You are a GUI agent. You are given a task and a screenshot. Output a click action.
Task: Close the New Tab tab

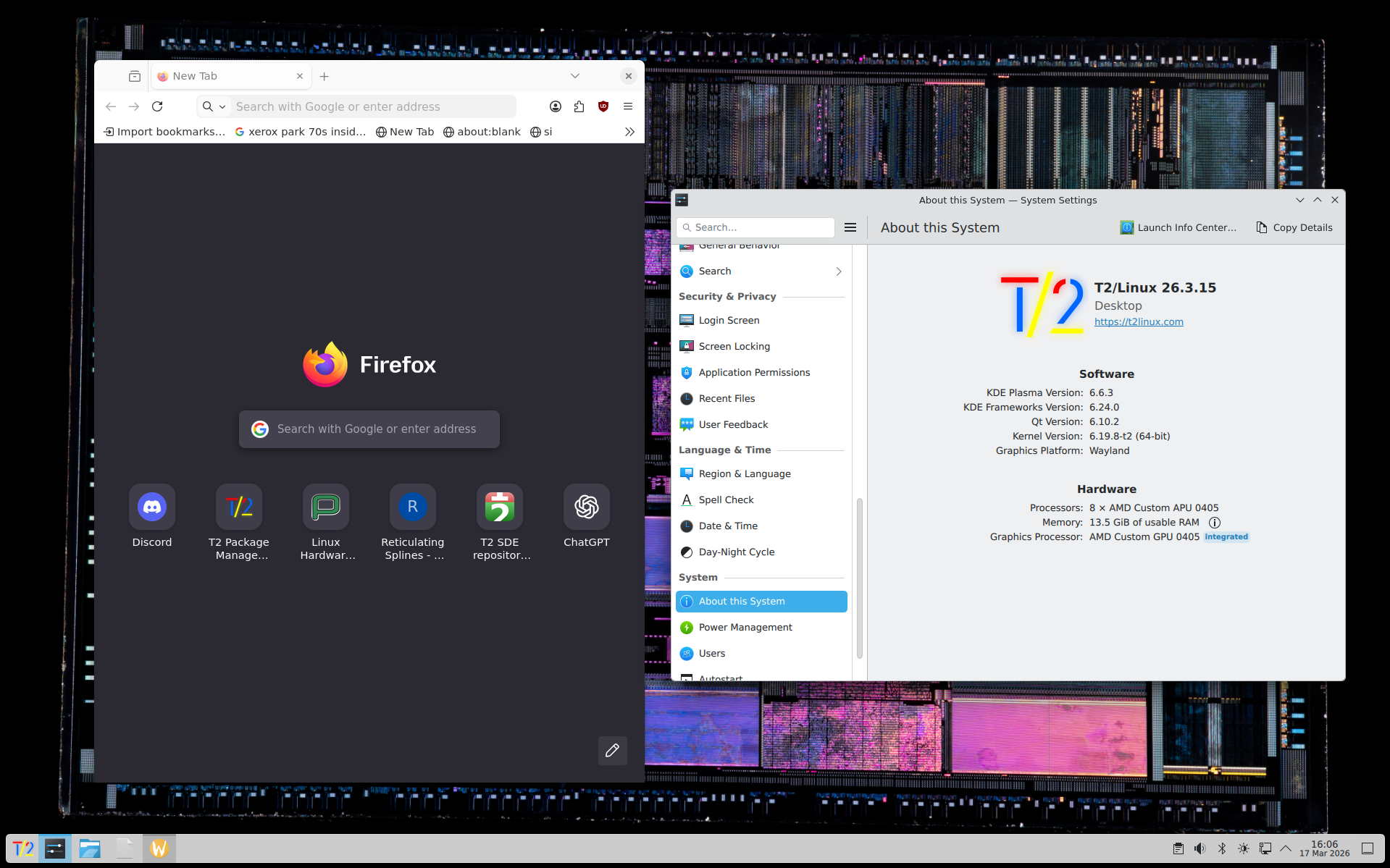tap(300, 76)
